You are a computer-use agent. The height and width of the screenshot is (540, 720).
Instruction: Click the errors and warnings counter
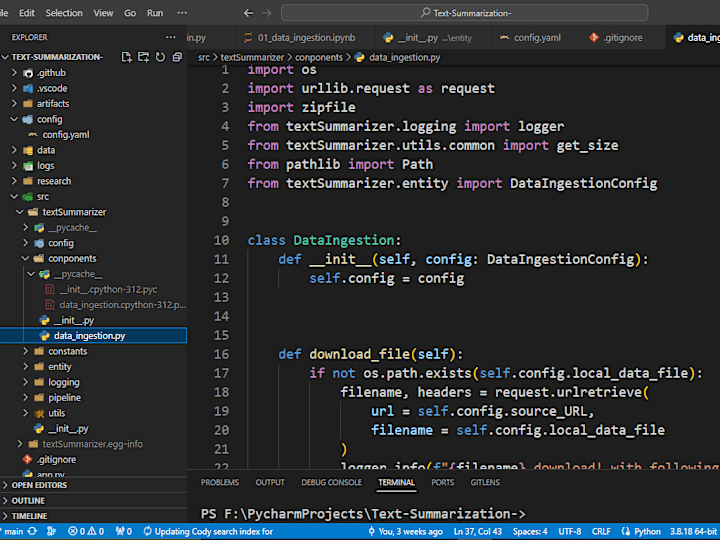(86, 531)
